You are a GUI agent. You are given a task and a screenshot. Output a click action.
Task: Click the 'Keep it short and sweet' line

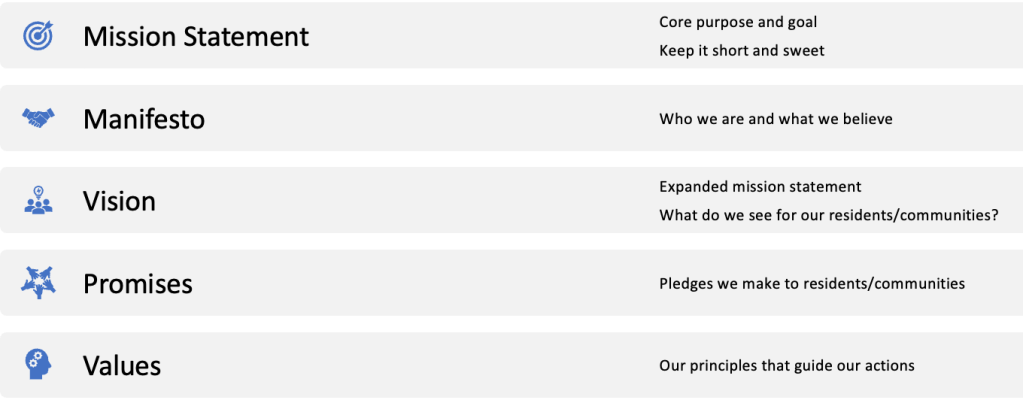(x=742, y=51)
